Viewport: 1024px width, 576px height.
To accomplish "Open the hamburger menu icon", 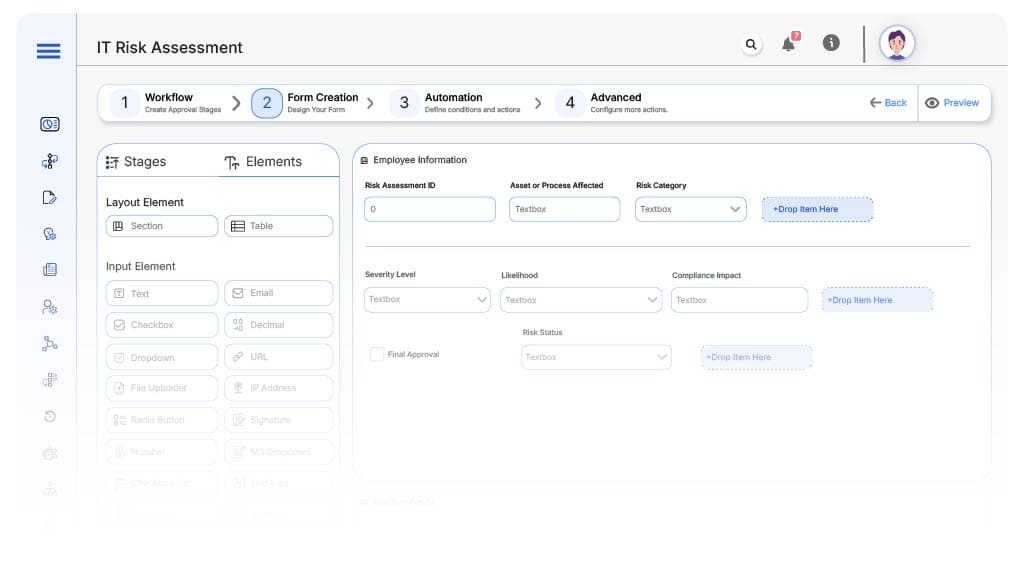I will pyautogui.click(x=48, y=52).
